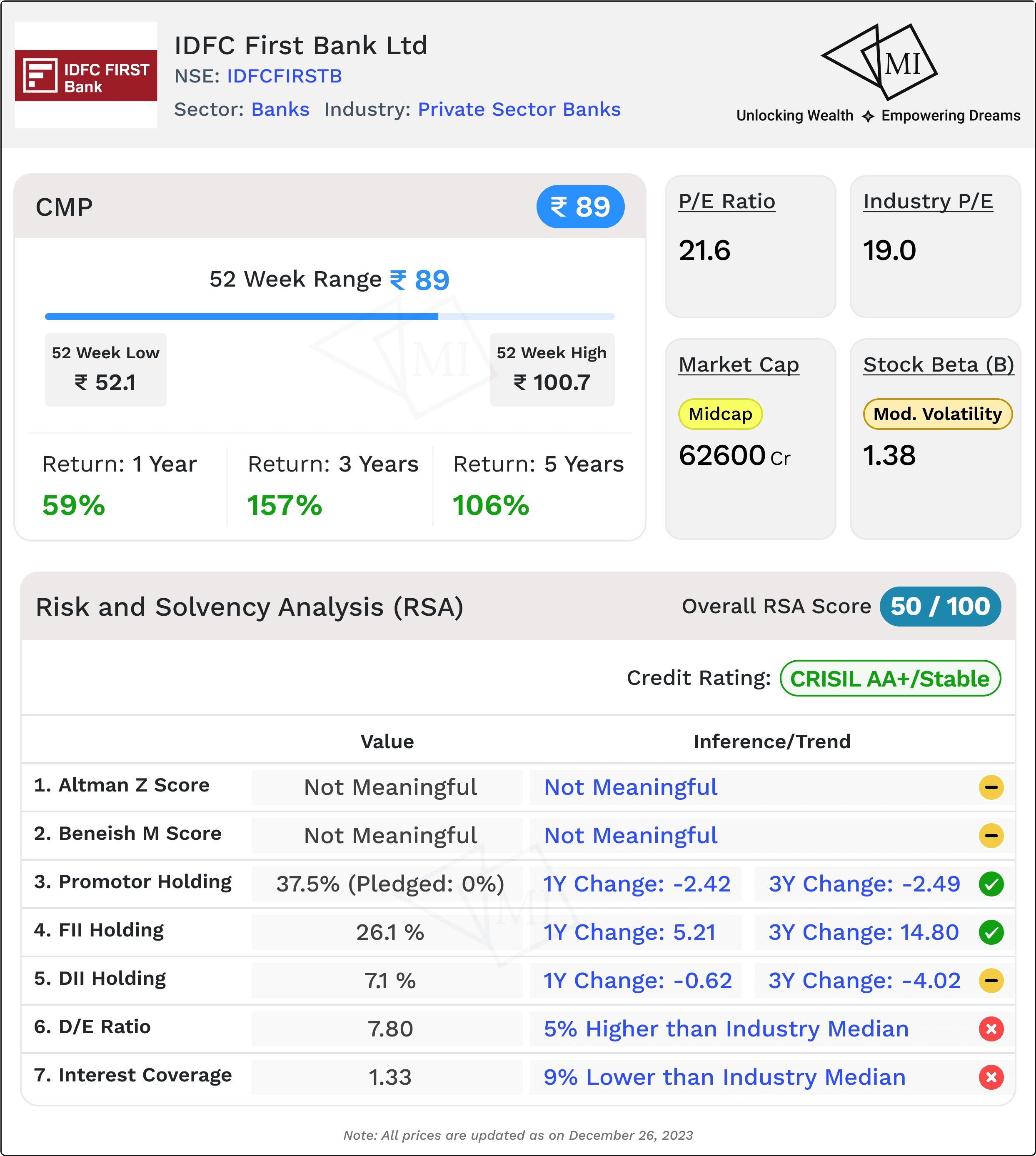
Task: Click DII '1Y Change: -0.62' cell
Action: coord(636,981)
